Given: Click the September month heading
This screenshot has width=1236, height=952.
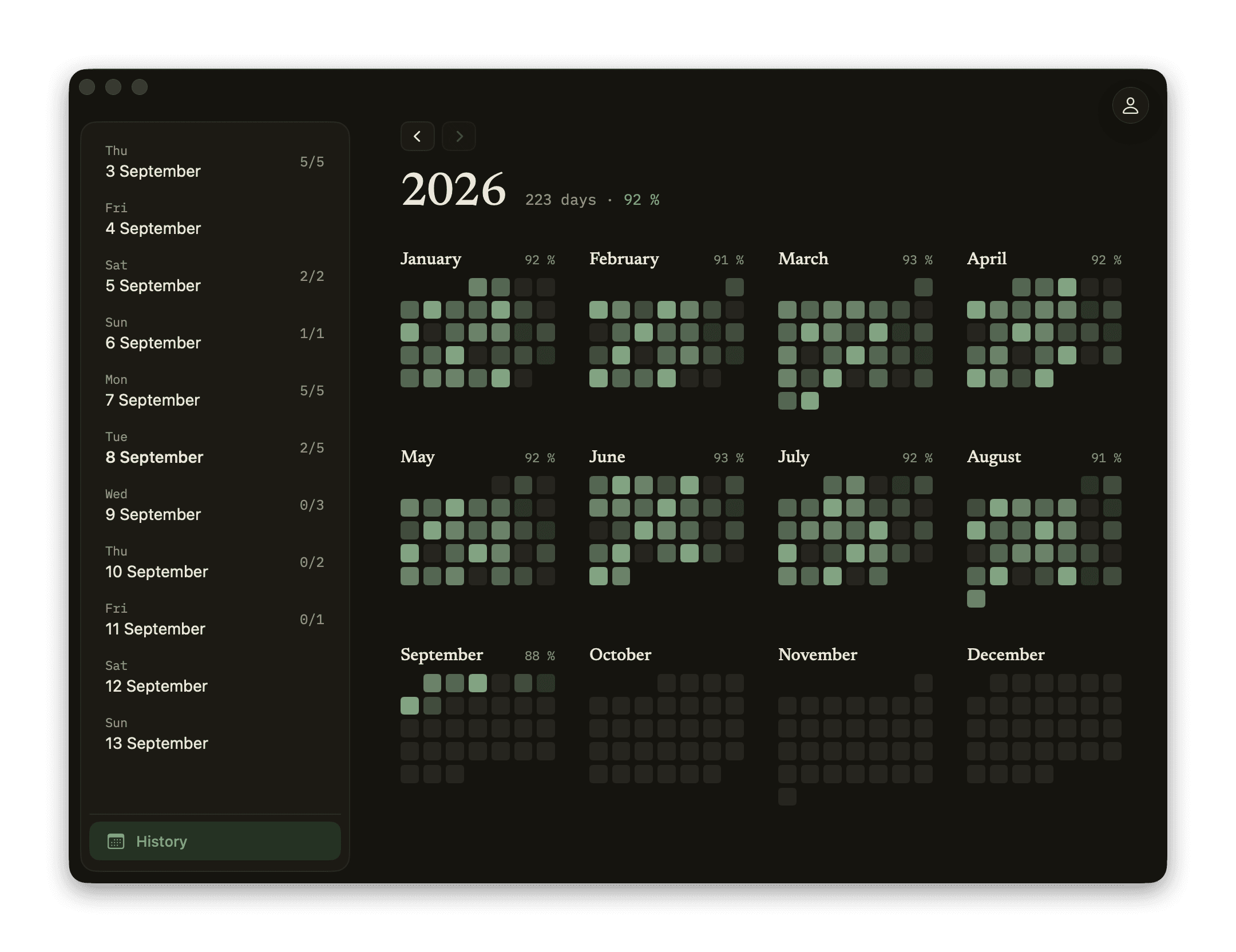Looking at the screenshot, I should tap(442, 654).
